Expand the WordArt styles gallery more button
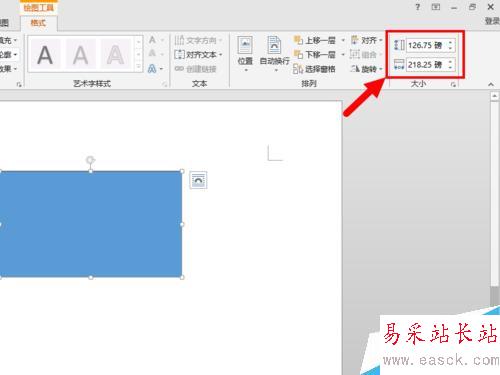This screenshot has height=375, width=500. click(139, 66)
